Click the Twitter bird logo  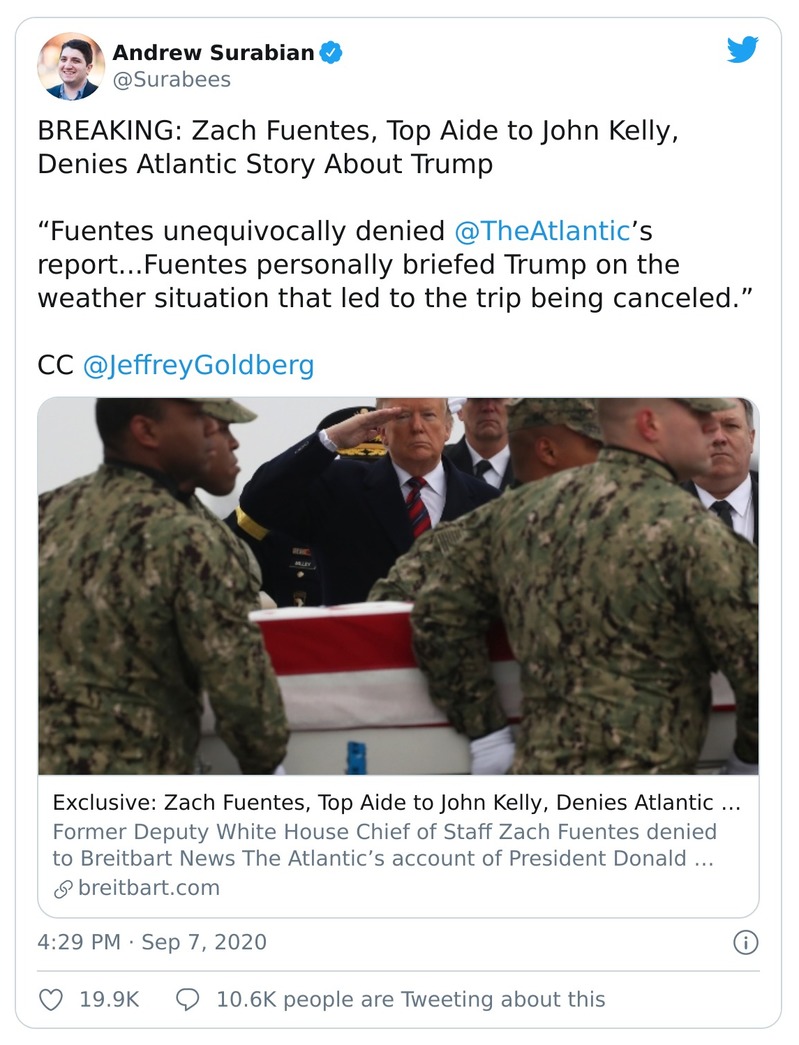pos(744,47)
